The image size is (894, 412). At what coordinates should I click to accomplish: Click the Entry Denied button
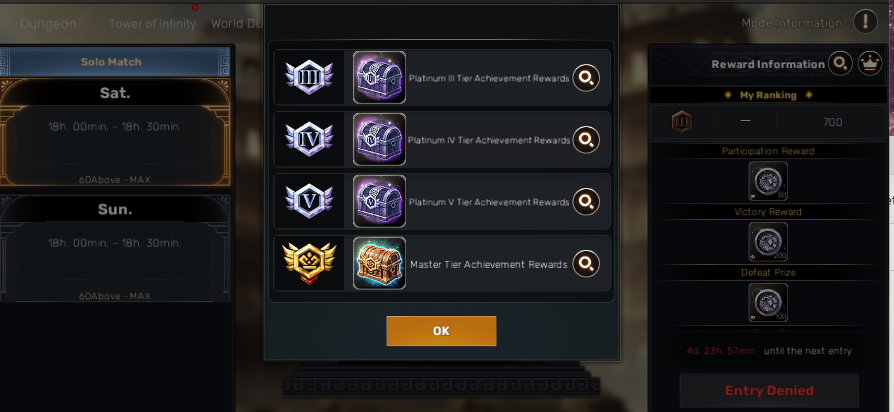(769, 390)
